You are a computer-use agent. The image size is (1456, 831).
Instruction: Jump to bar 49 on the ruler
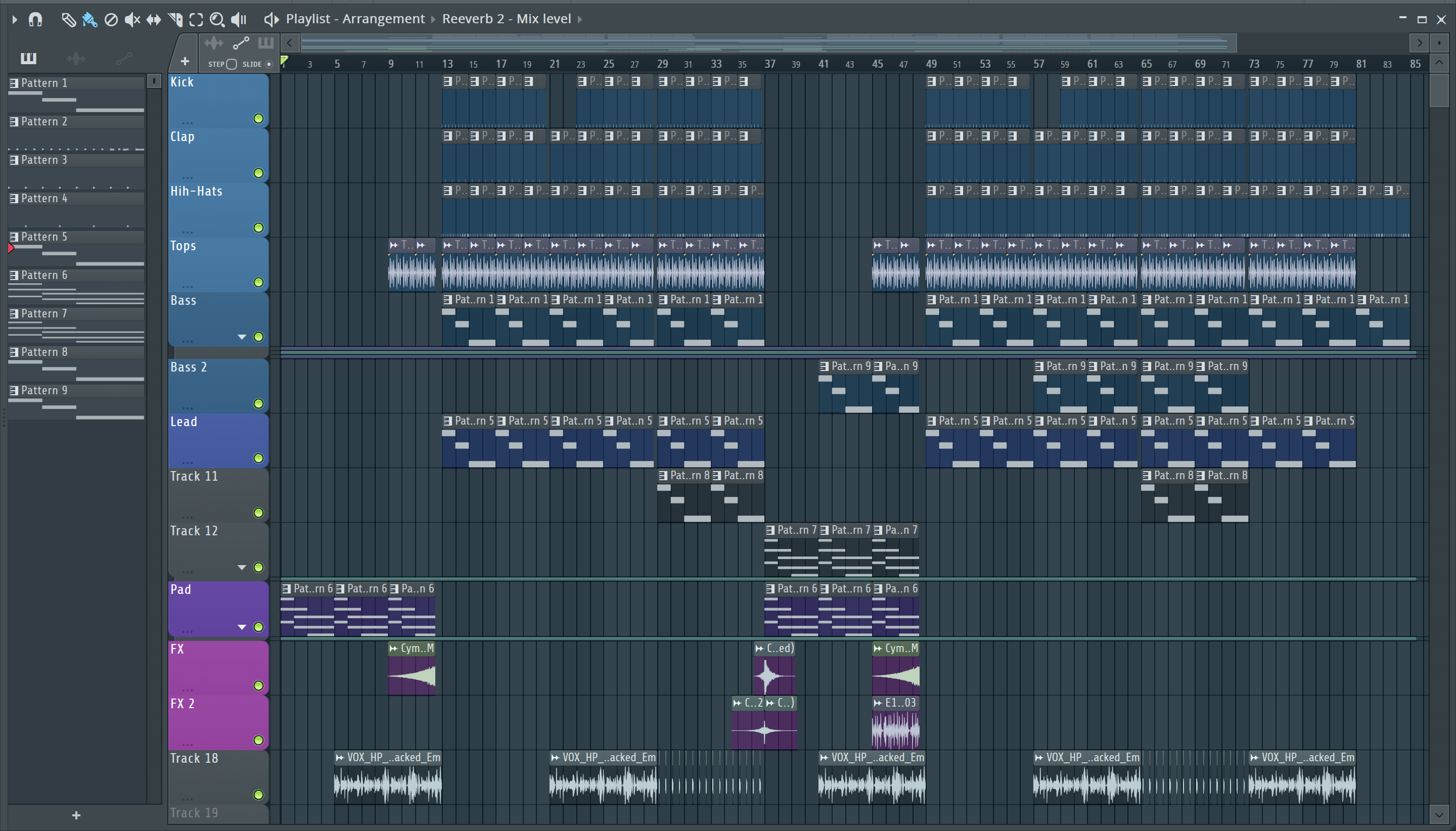click(x=931, y=64)
